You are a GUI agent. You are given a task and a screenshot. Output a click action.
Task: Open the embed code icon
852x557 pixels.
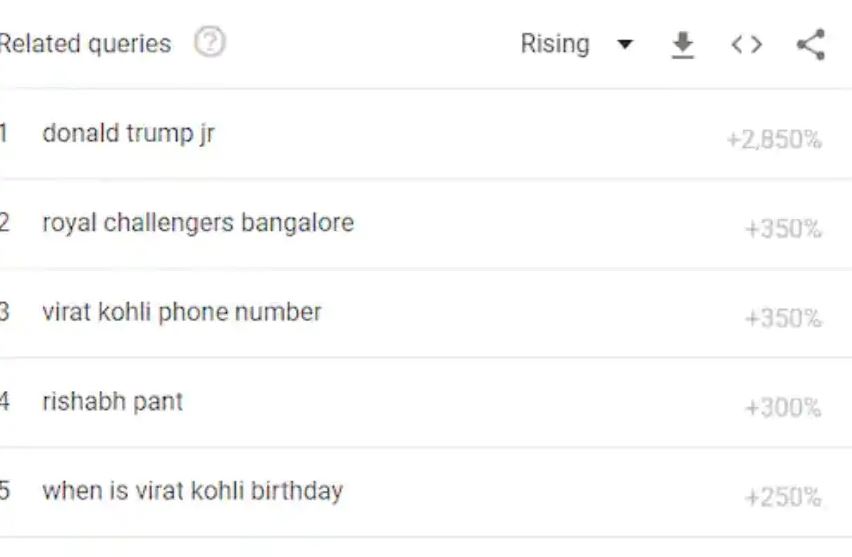[x=746, y=45]
